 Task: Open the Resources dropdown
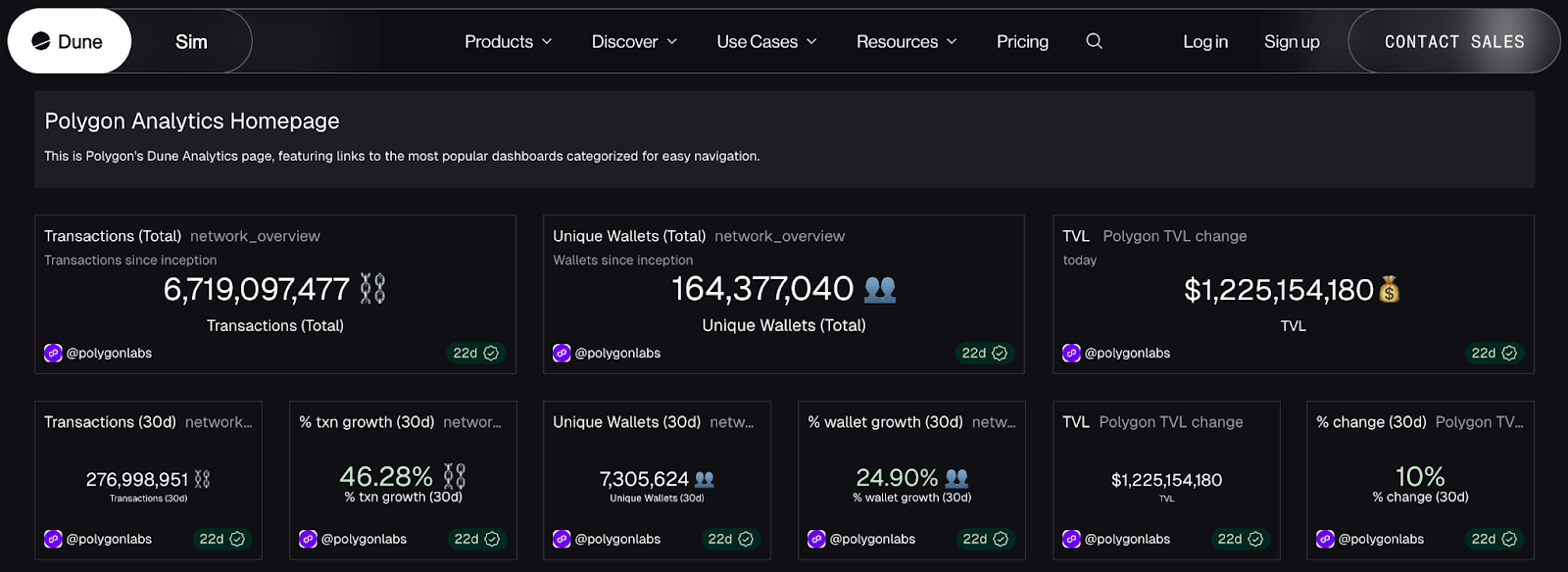(x=906, y=41)
